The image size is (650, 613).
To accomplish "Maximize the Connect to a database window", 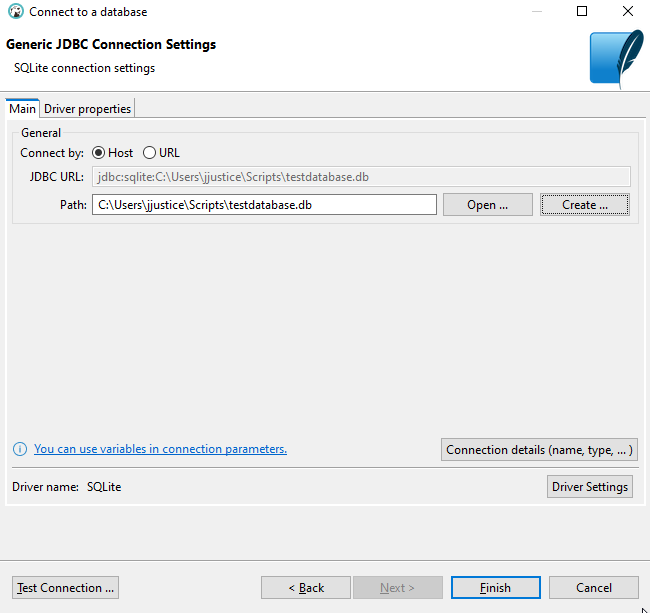I will click(x=582, y=11).
